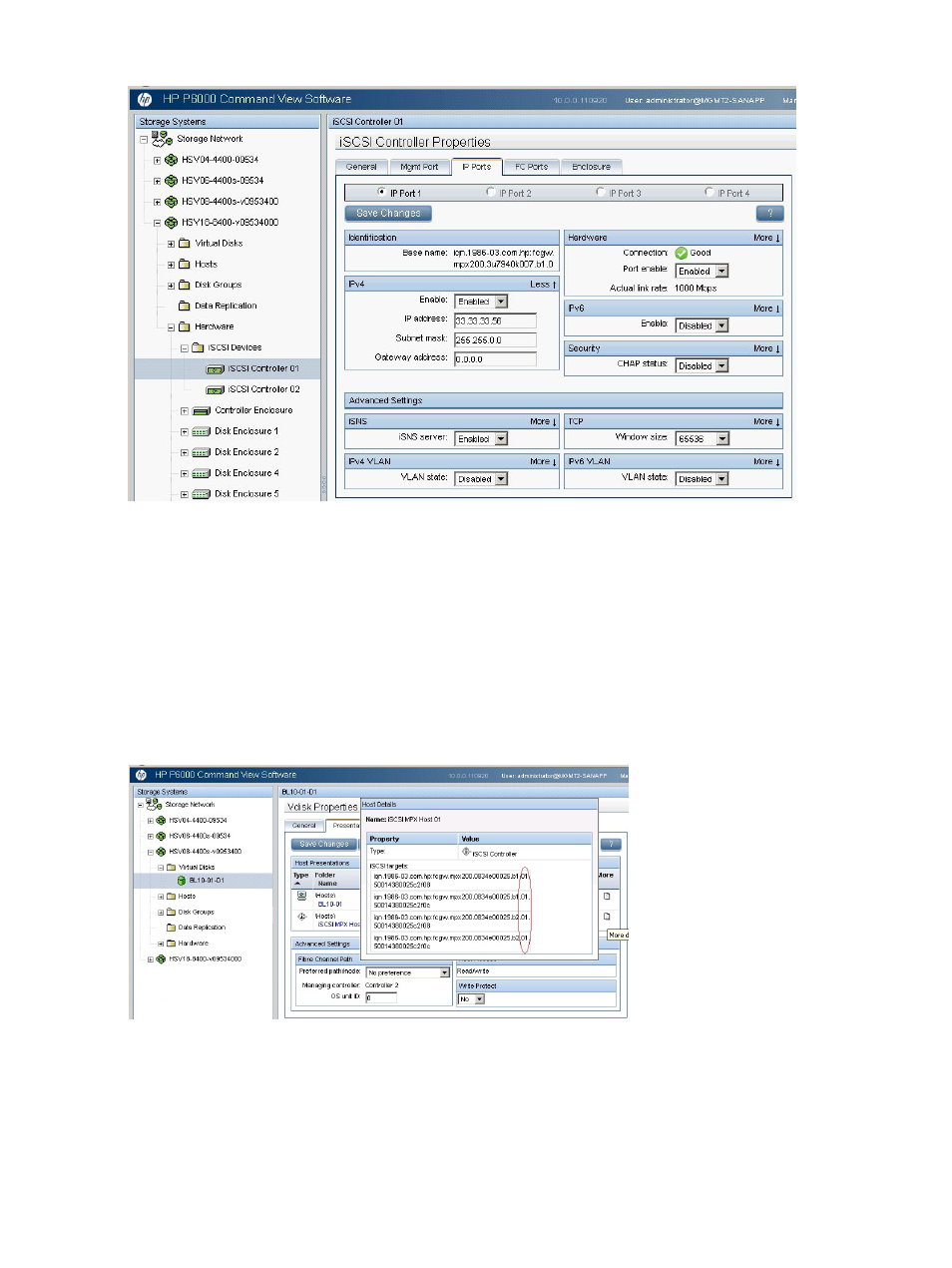Screen dimensions: 952x1268
Task: Collapse the IPv4 section with Less
Action: coord(543,285)
